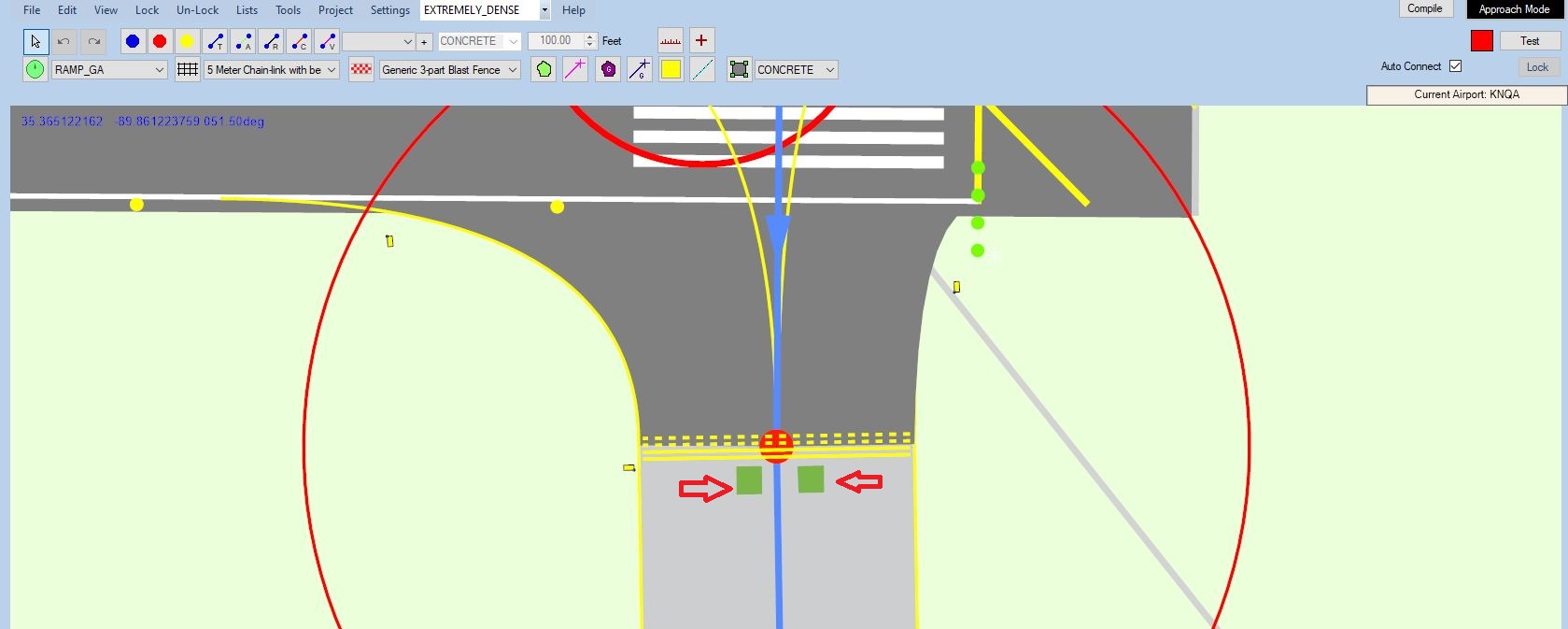Select the left green square on the apron
1568x629 pixels.
(x=749, y=480)
